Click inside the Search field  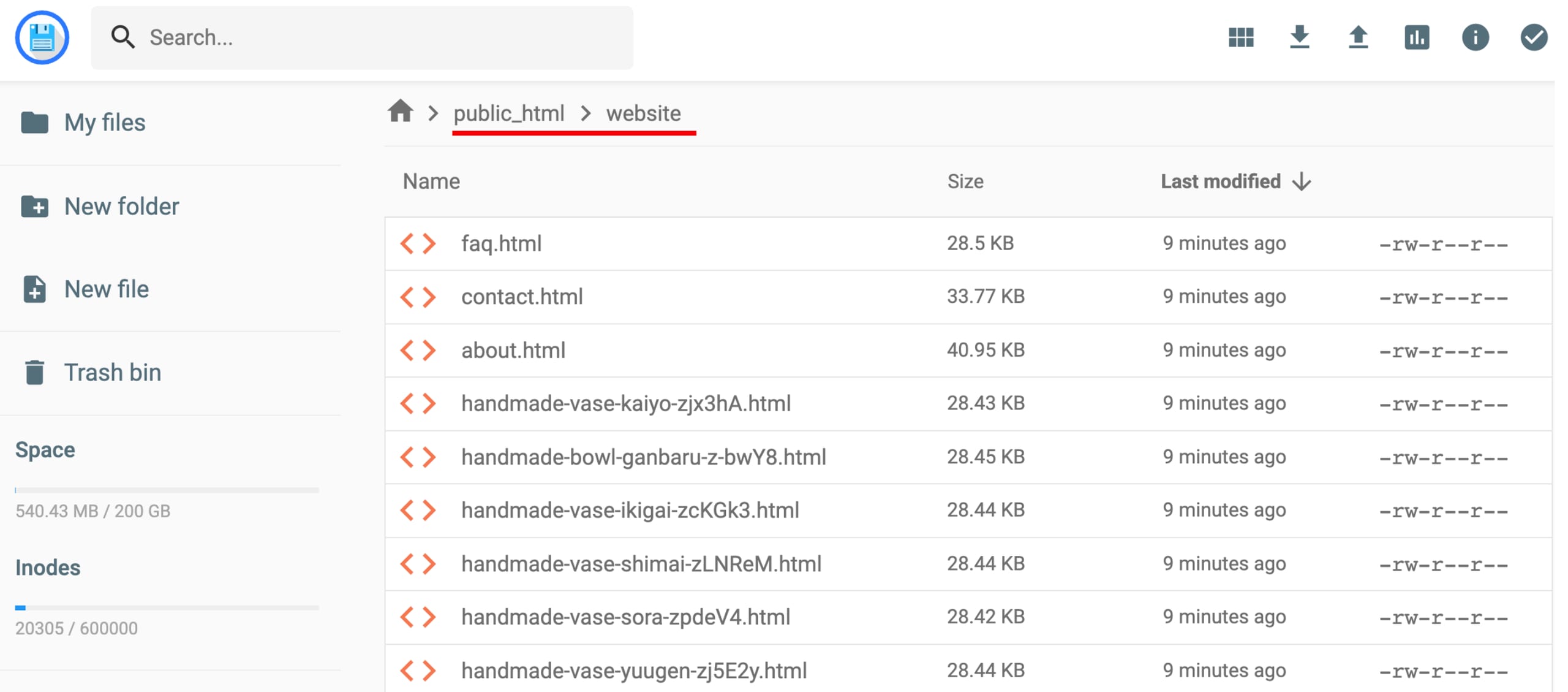click(361, 37)
